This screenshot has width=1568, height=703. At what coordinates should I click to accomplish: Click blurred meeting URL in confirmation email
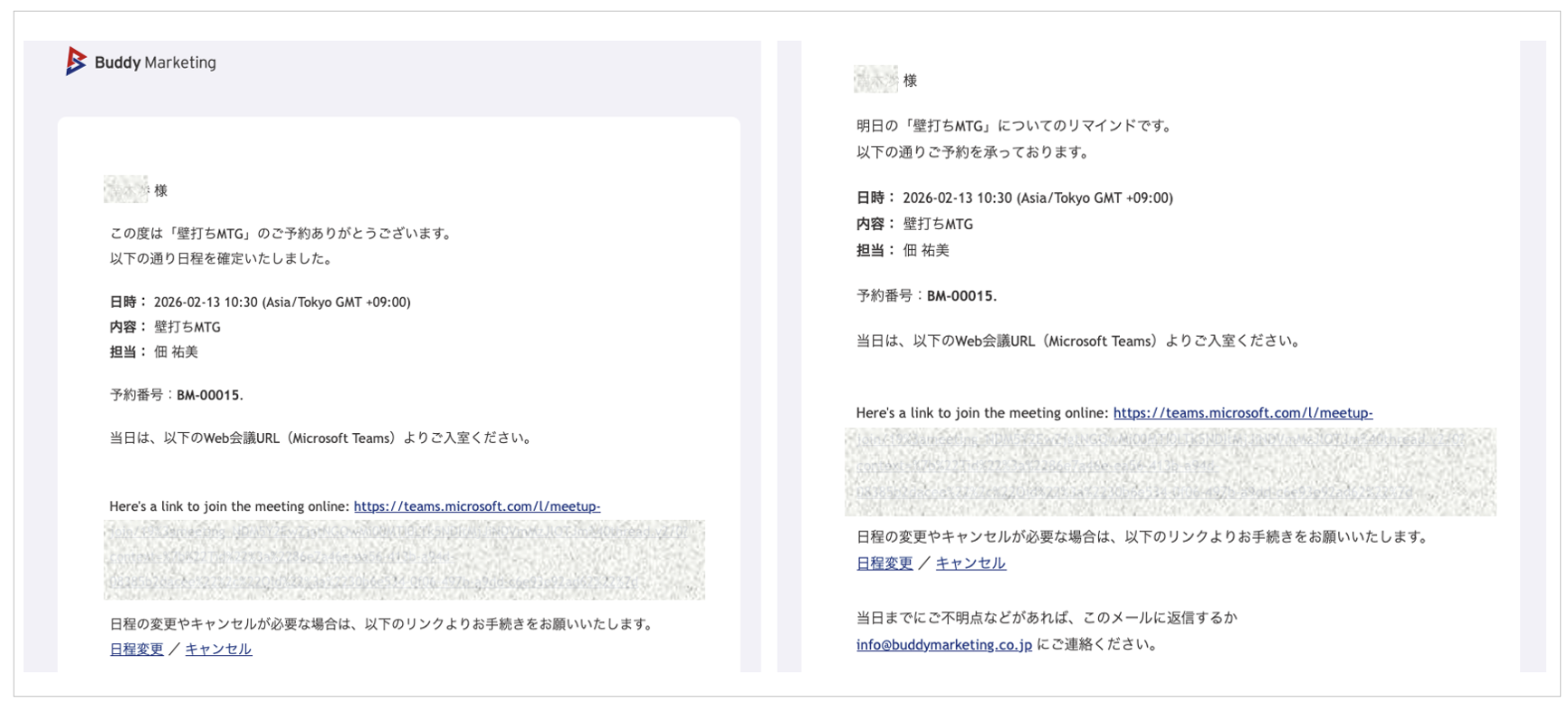[x=404, y=559]
